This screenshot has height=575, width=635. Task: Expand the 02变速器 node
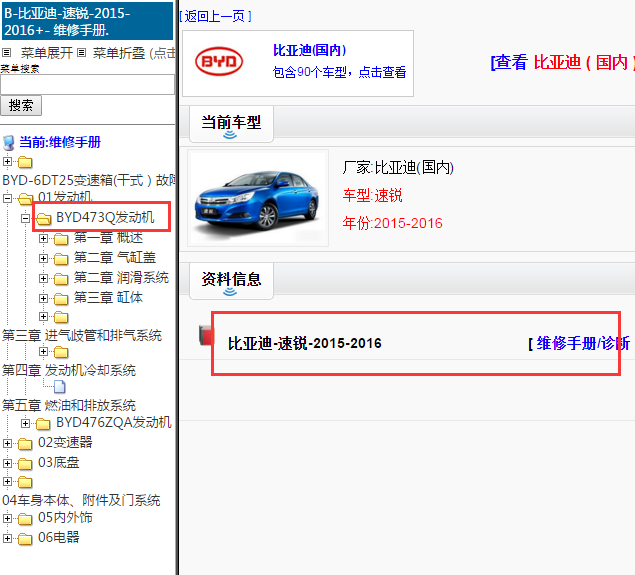click(x=7, y=443)
